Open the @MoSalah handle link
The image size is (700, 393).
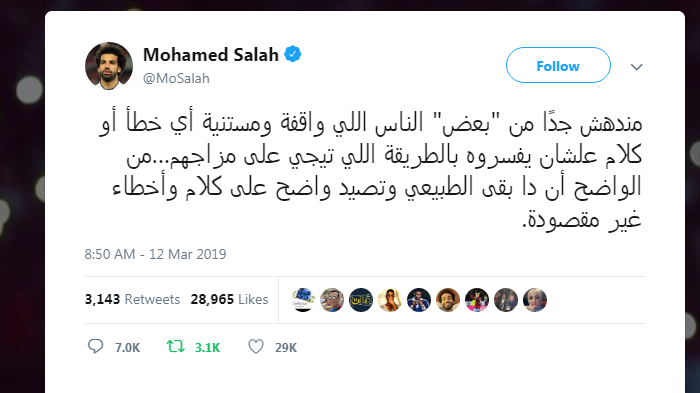(x=176, y=78)
